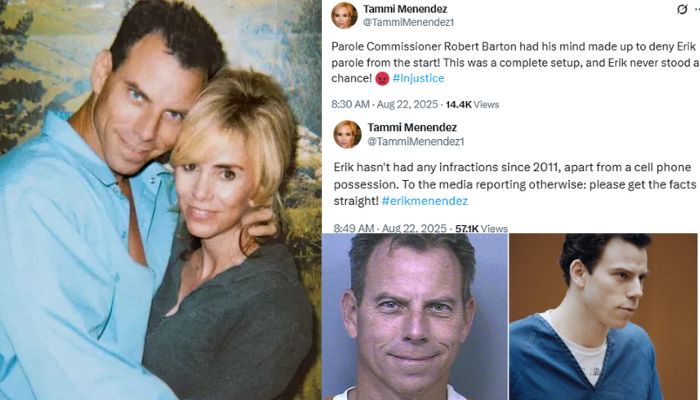Click the angry face emoji in tweet
Image resolution: width=700 pixels, height=400 pixels.
pyautogui.click(x=382, y=79)
